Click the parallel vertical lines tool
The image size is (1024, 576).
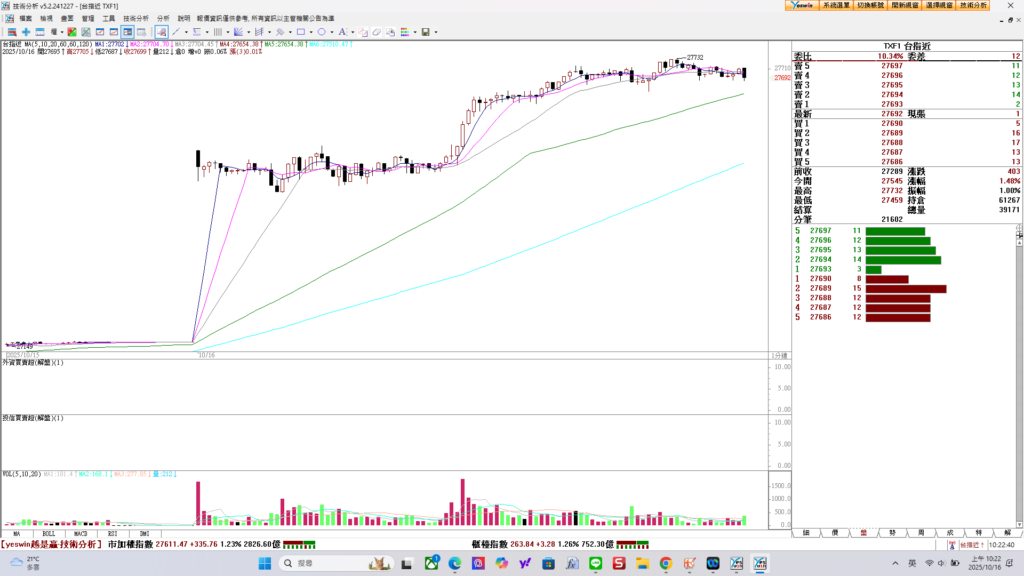pos(217,32)
